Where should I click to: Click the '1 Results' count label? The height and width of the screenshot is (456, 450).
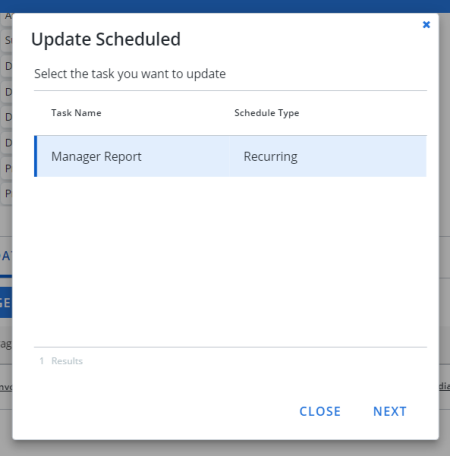61,361
